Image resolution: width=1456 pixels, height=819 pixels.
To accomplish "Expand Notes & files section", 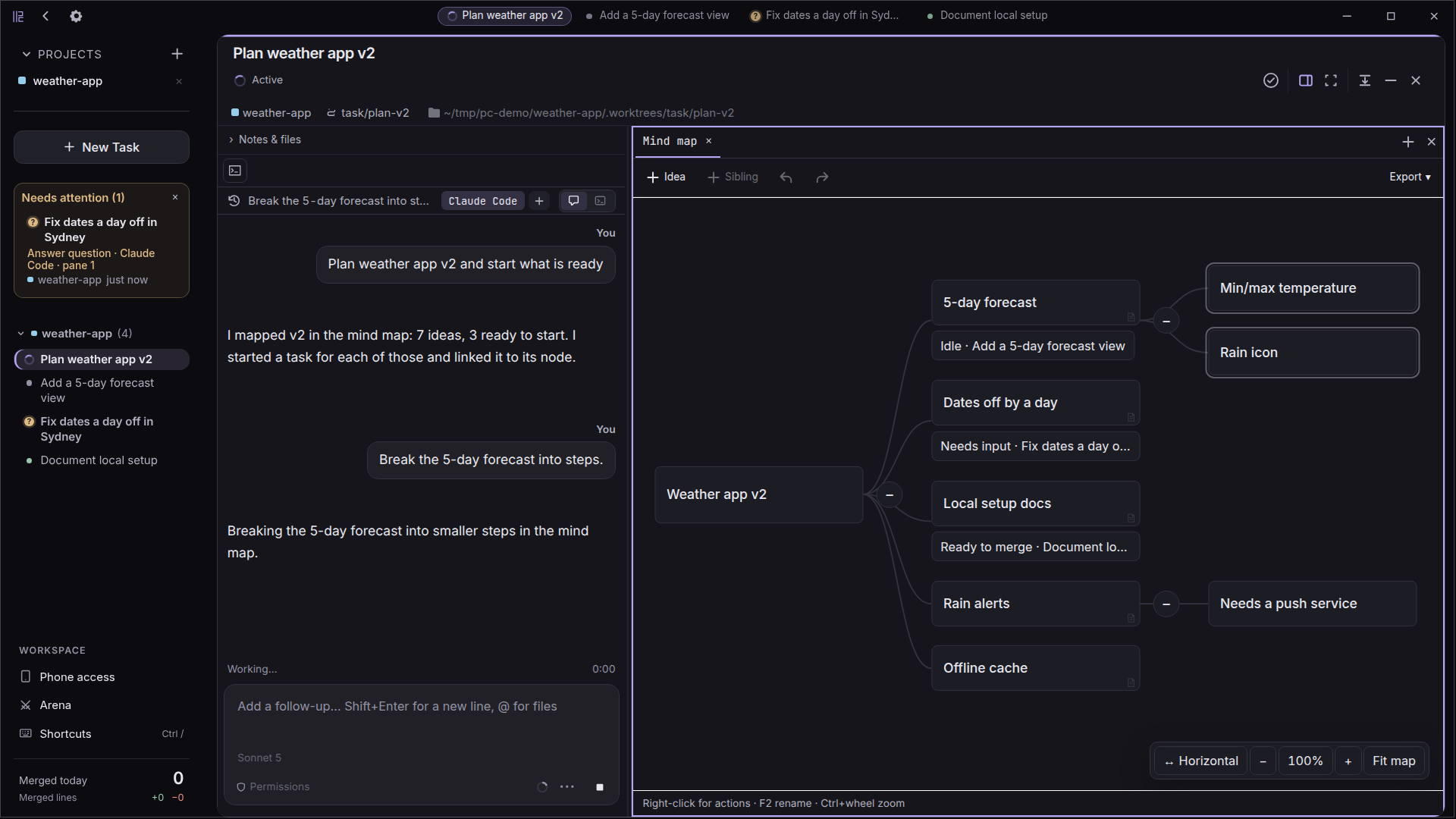I will tap(265, 140).
